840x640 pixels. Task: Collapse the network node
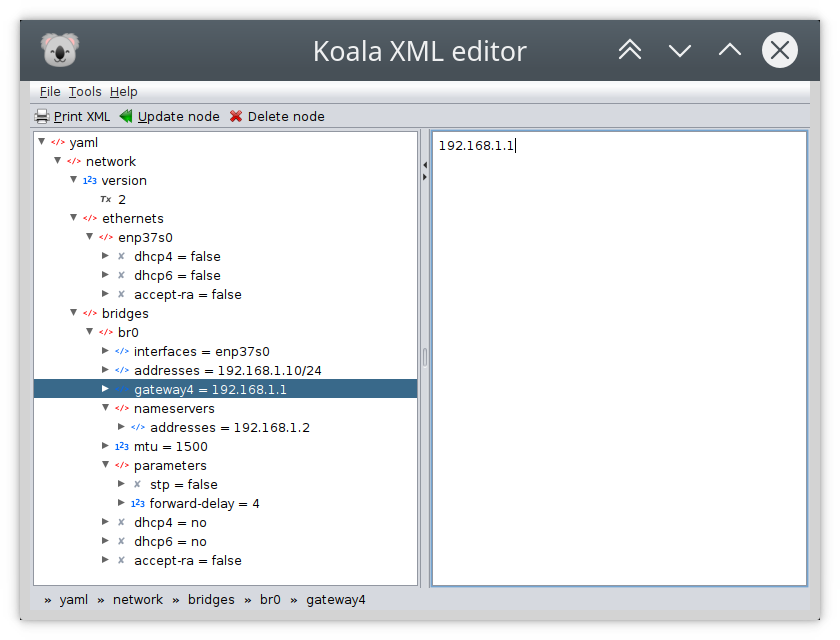pos(58,161)
